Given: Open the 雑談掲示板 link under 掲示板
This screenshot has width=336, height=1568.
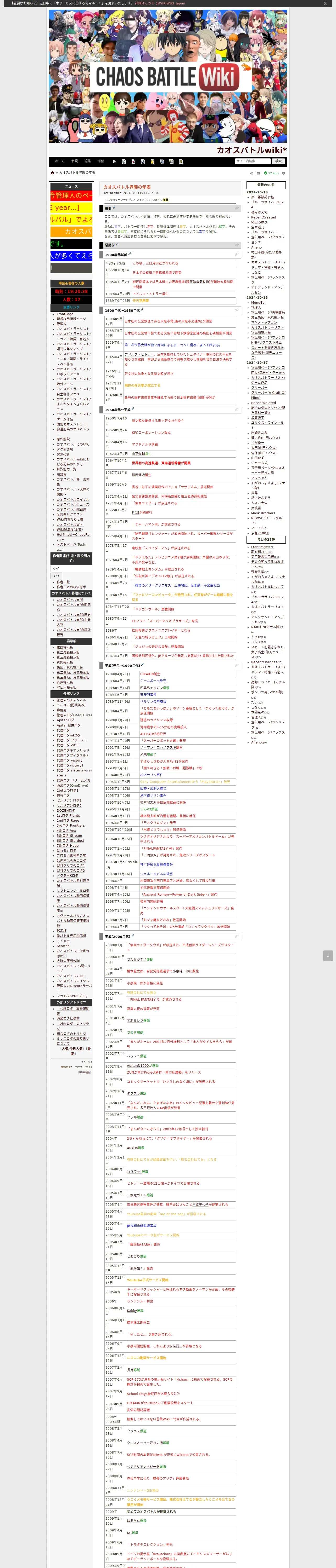Looking at the screenshot, I should click(x=65, y=648).
